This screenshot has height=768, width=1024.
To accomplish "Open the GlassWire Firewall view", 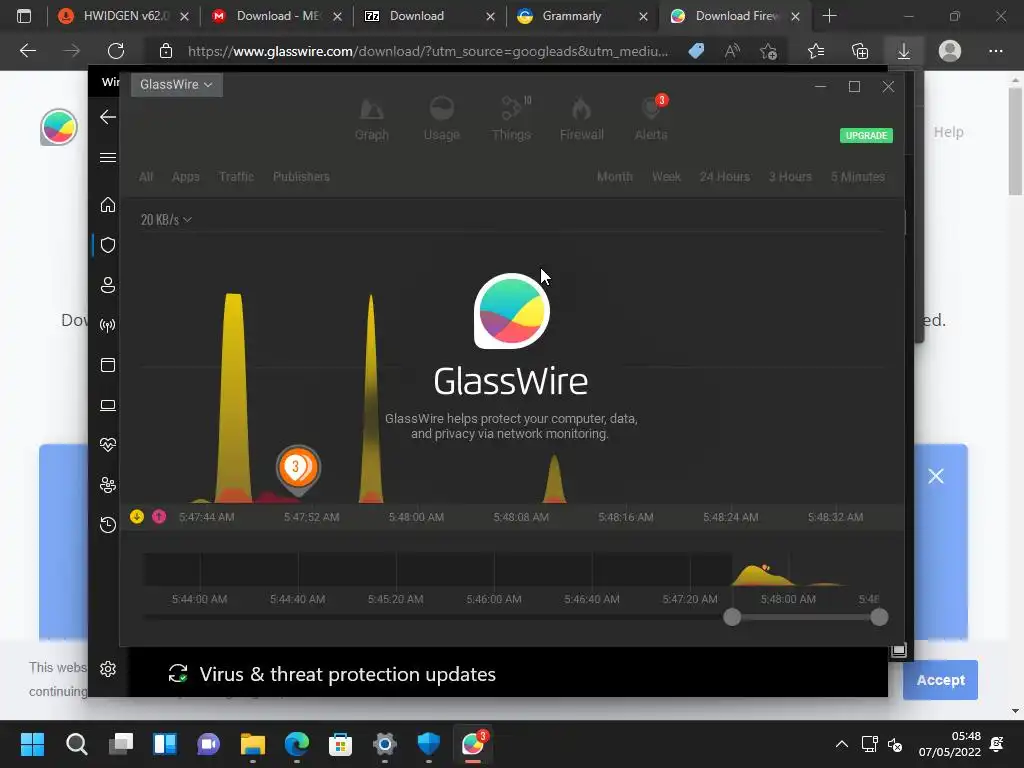I will point(581,119).
